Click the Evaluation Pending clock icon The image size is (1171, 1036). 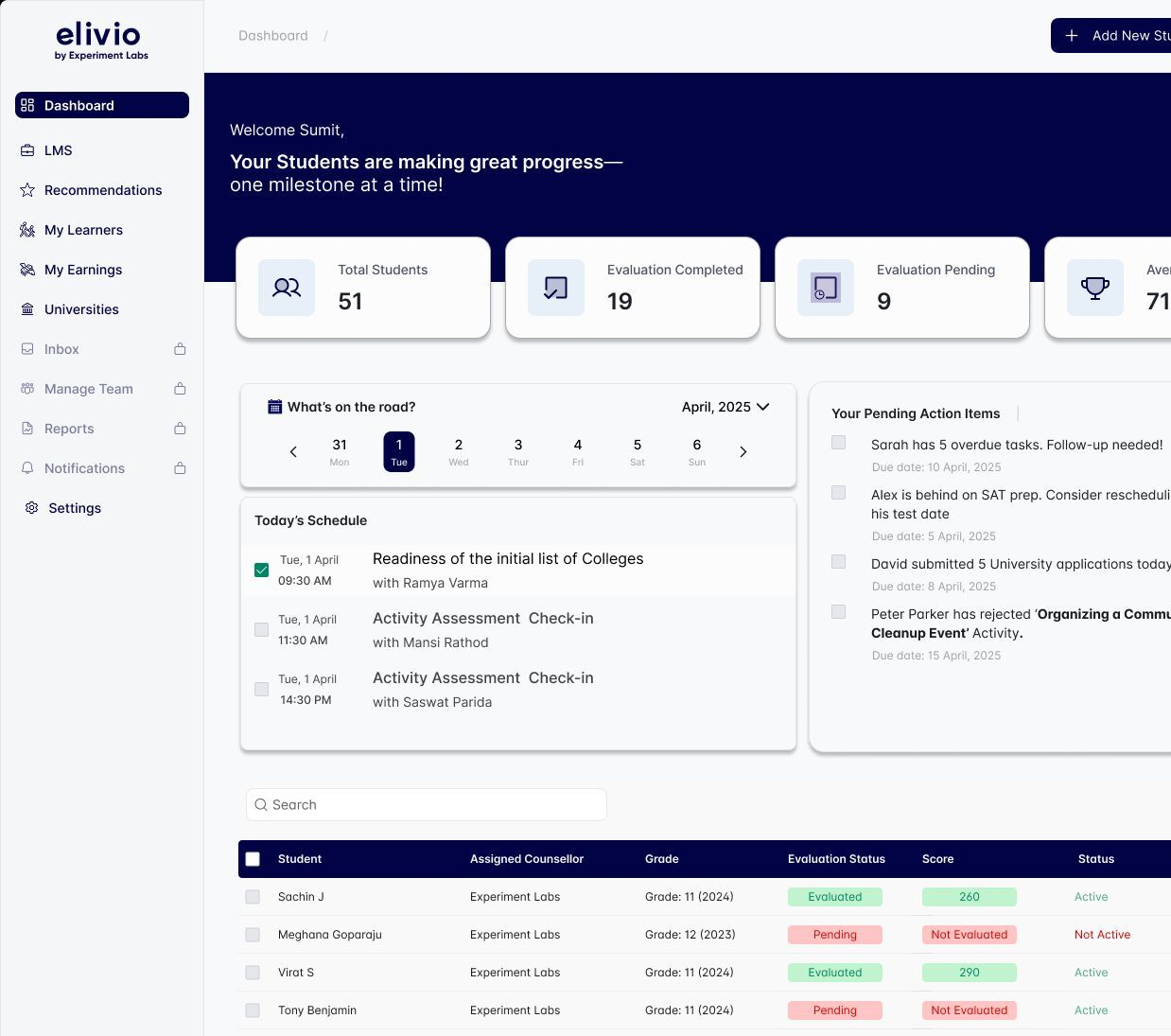pyautogui.click(x=826, y=288)
